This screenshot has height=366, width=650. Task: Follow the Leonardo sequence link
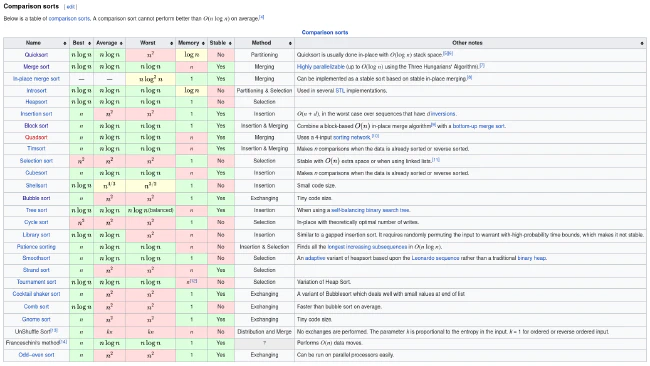click(x=435, y=258)
